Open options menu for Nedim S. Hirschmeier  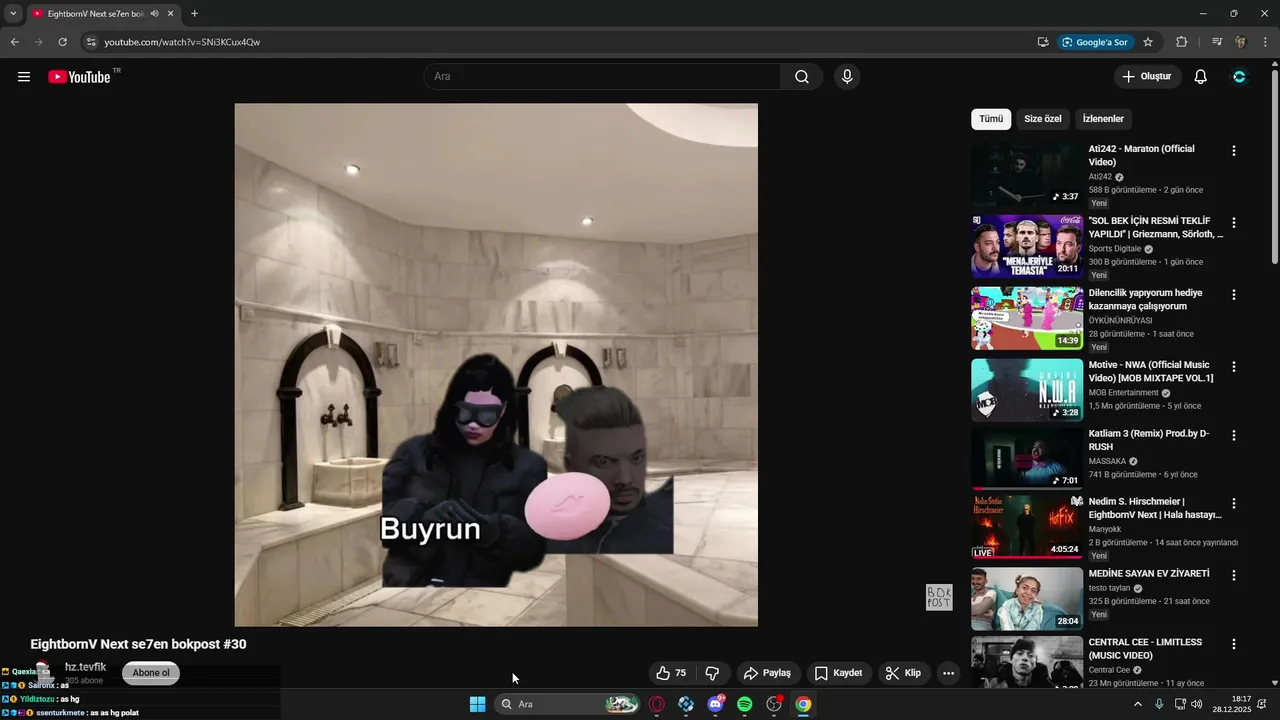(x=1233, y=504)
